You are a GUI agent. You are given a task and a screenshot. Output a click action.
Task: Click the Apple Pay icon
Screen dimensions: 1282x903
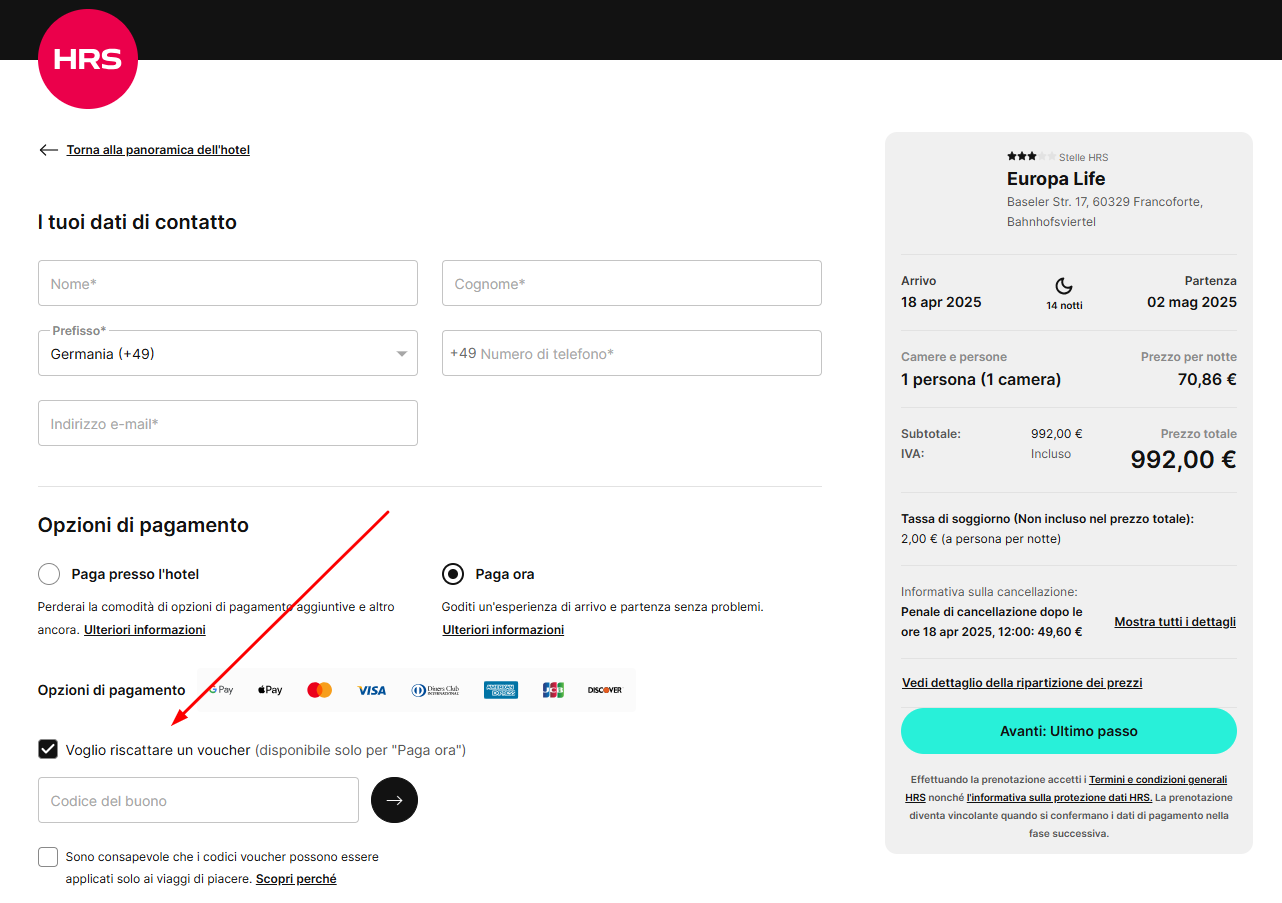270,690
